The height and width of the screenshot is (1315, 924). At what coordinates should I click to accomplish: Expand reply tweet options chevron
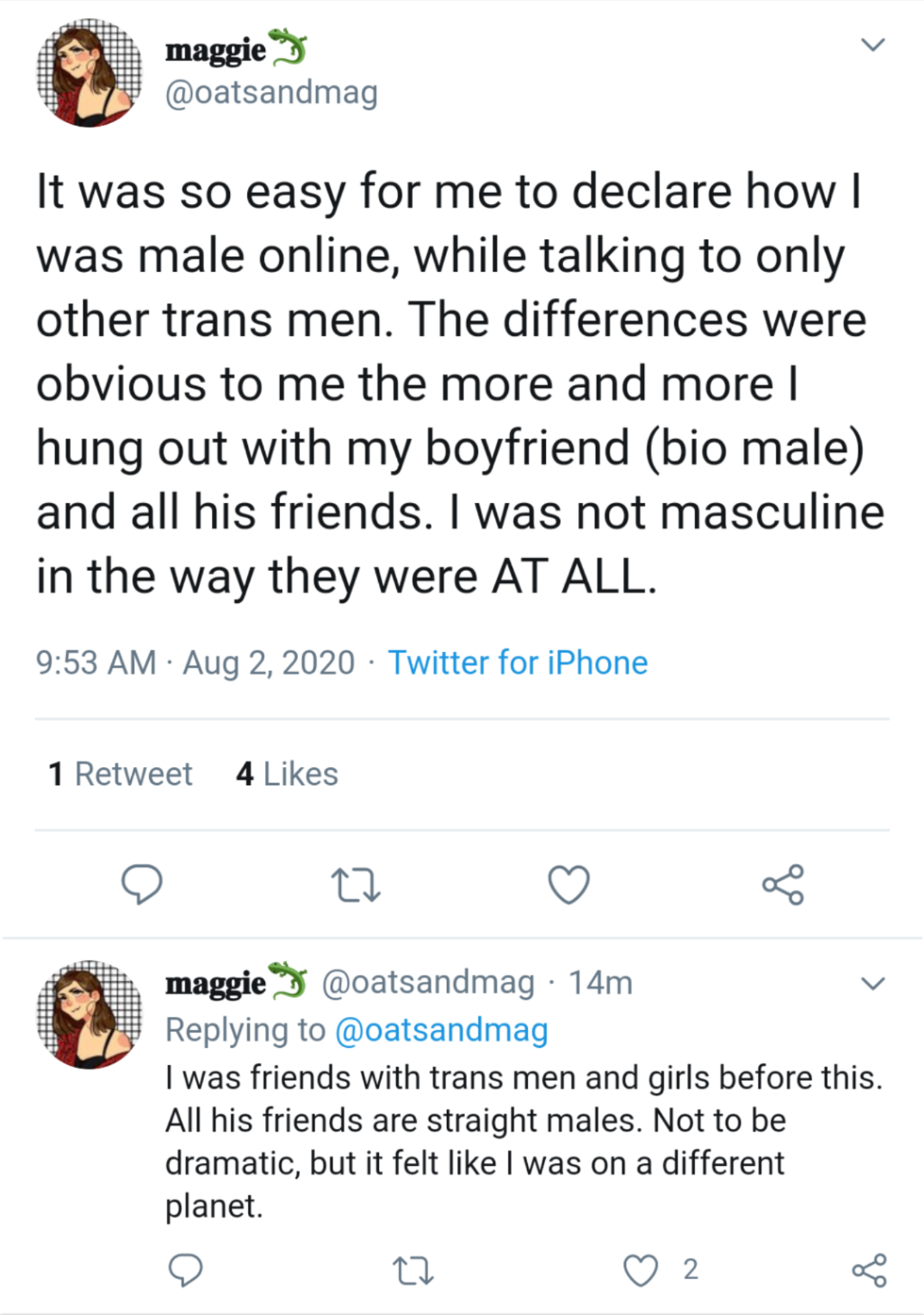click(873, 983)
